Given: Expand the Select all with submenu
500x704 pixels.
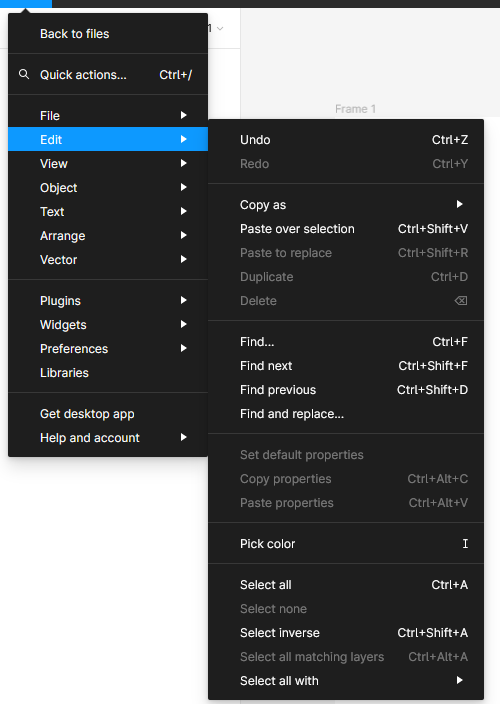Looking at the screenshot, I should 346,681.
